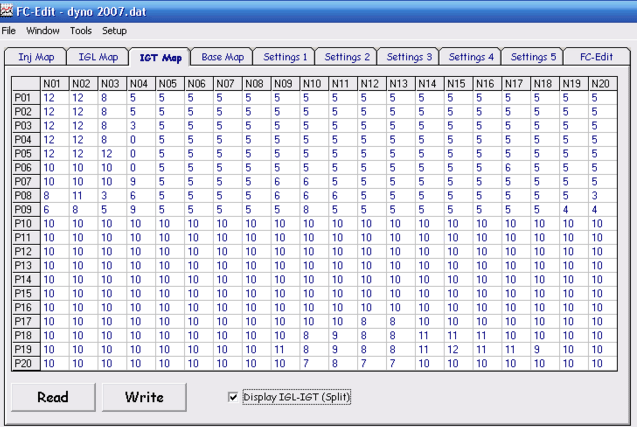Switch to the Inj Map tab

click(x=36, y=57)
